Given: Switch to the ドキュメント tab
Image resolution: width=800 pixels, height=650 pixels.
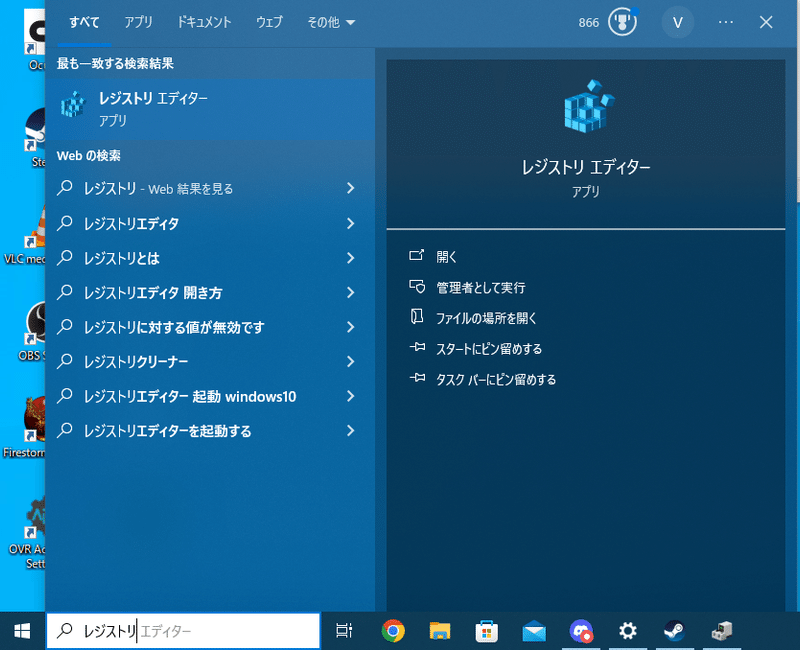Looking at the screenshot, I should [204, 22].
